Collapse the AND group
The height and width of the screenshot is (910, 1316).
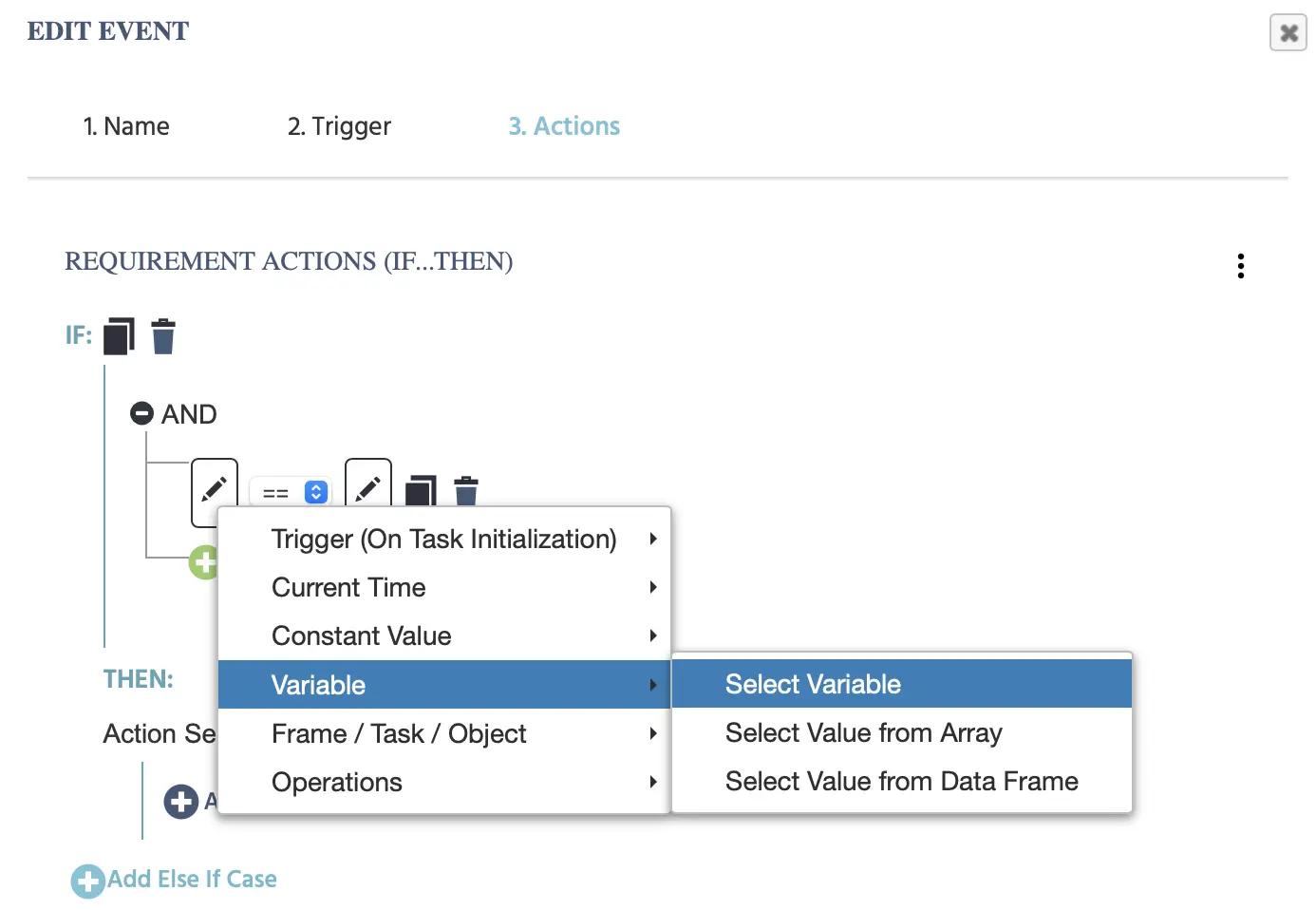[141, 413]
